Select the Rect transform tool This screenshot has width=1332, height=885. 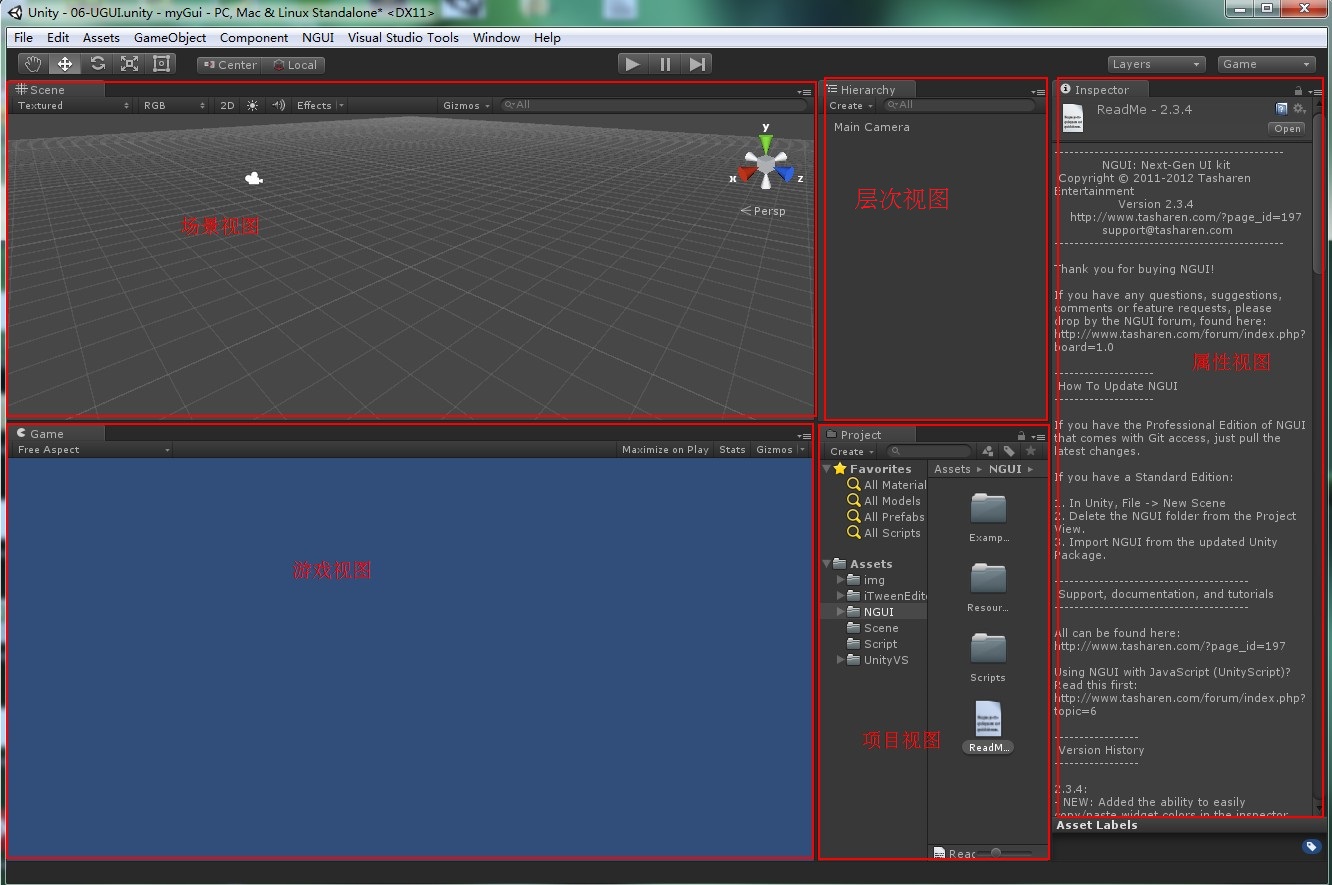click(x=161, y=64)
